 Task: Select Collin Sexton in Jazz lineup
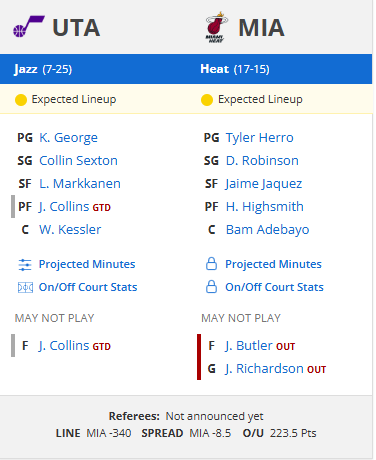click(78, 161)
